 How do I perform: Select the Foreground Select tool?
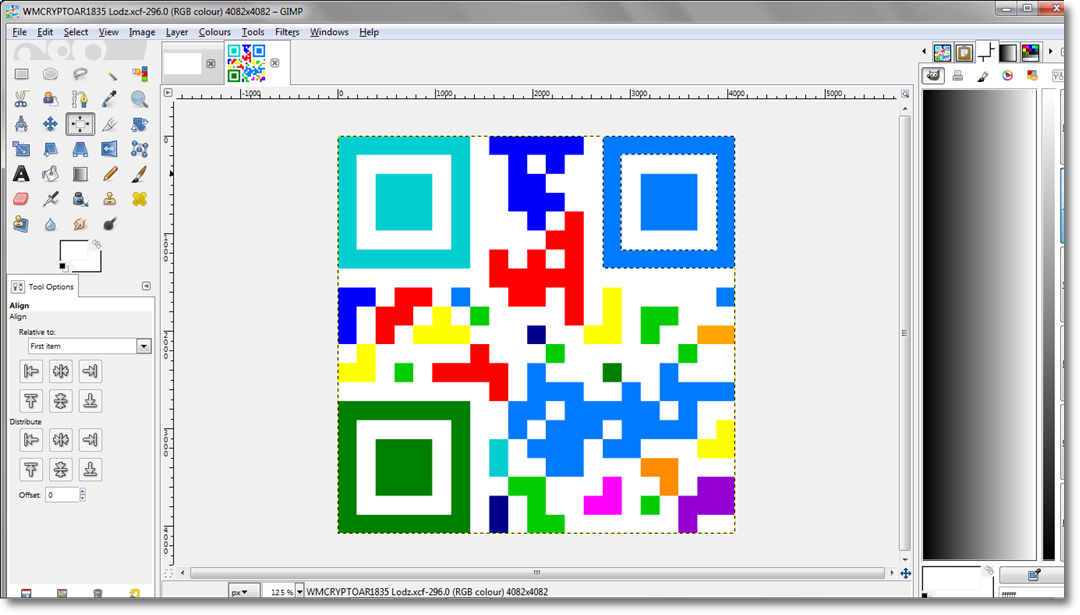point(50,99)
